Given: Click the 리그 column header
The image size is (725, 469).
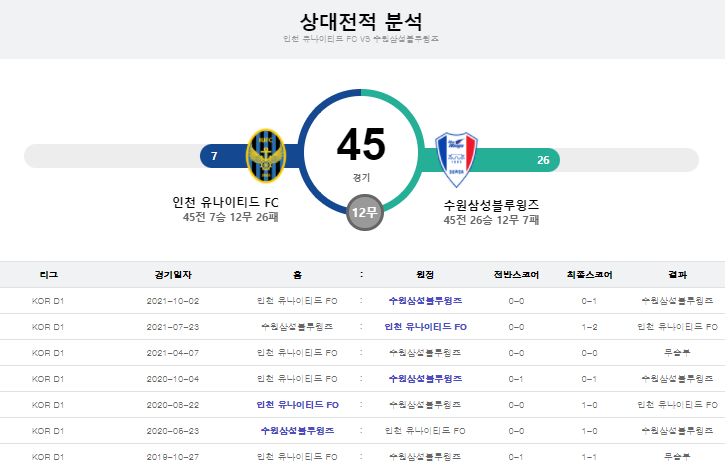Looking at the screenshot, I should tap(49, 275).
